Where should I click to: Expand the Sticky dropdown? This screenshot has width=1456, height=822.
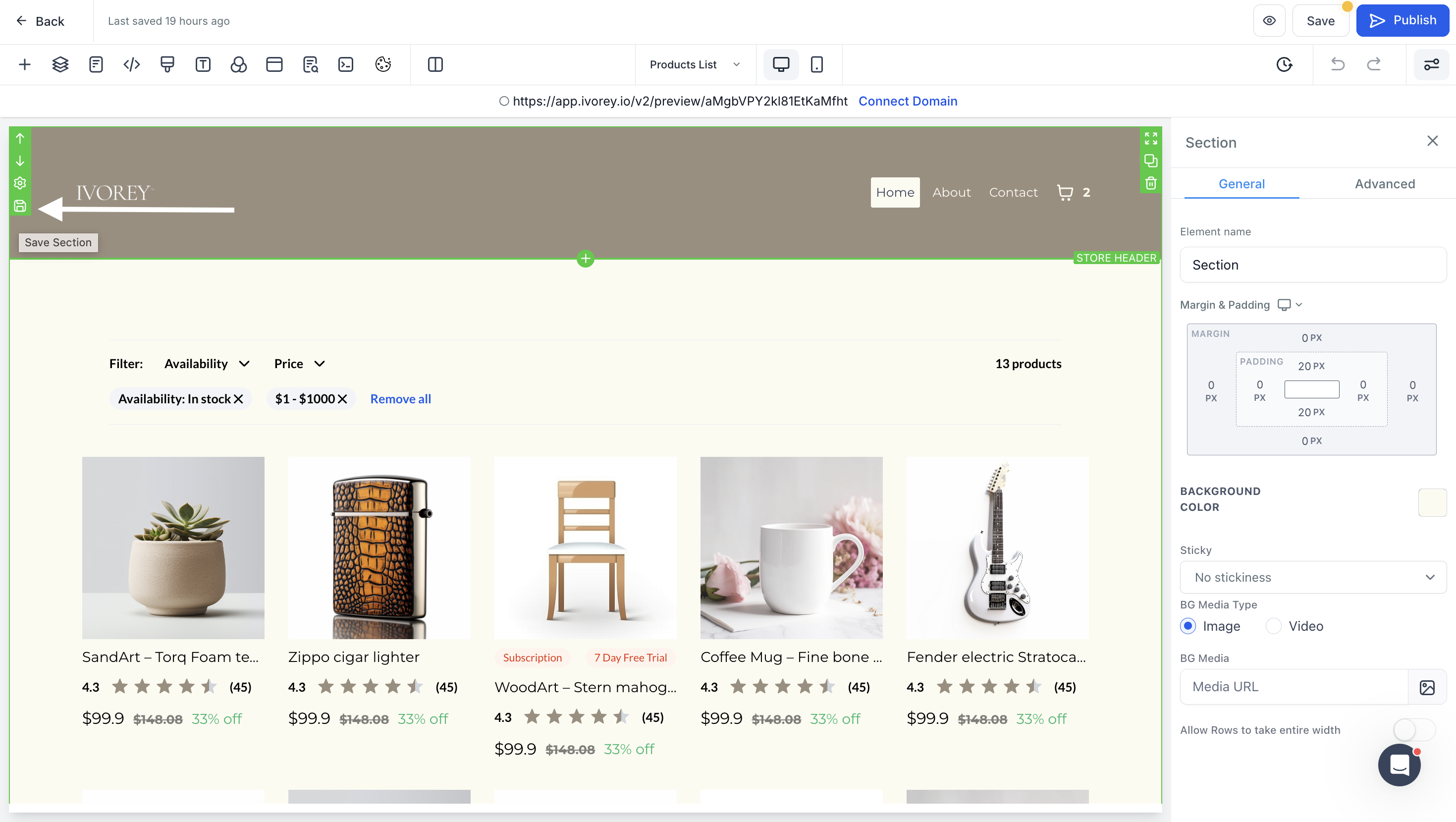coord(1312,577)
